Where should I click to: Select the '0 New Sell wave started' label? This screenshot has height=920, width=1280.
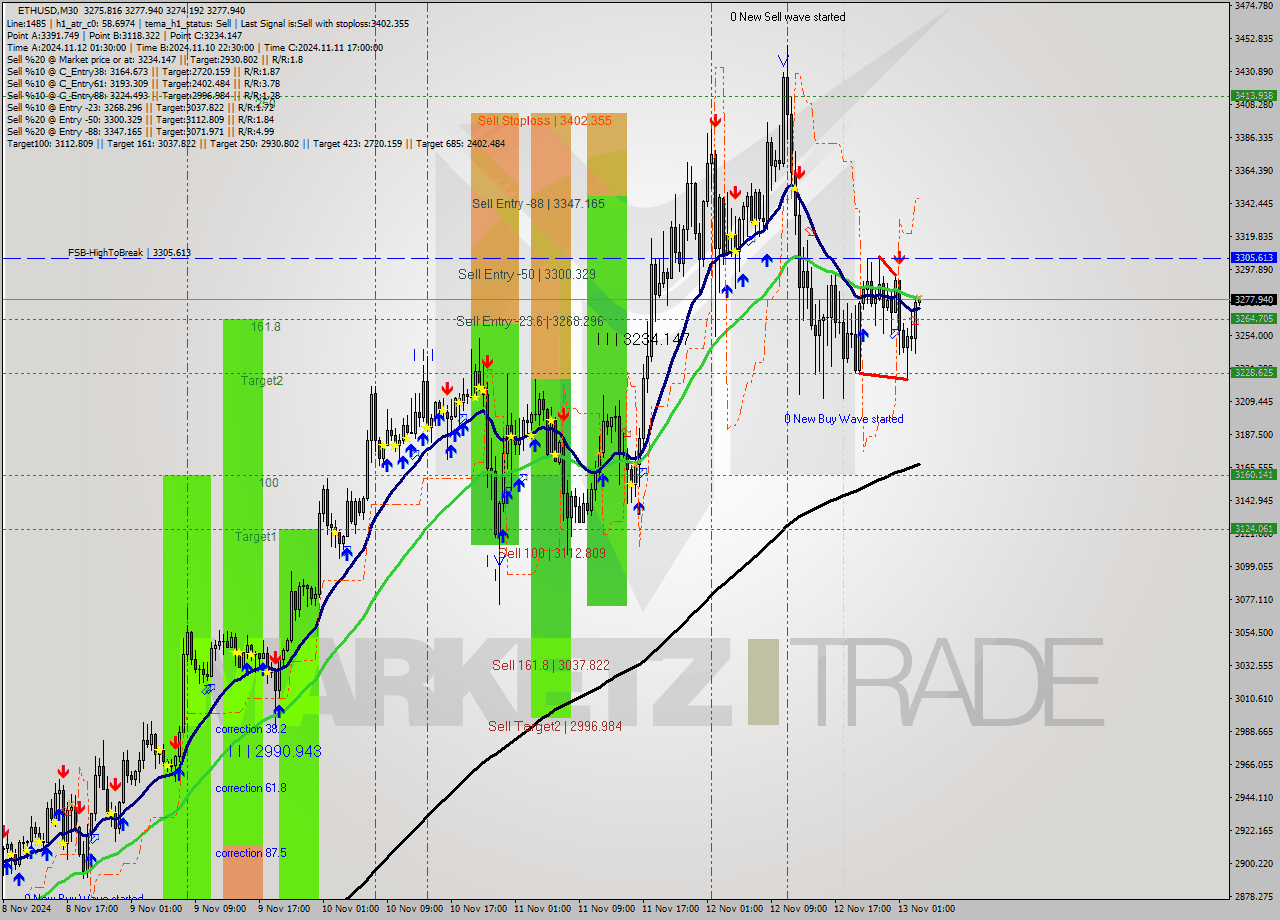pos(787,17)
